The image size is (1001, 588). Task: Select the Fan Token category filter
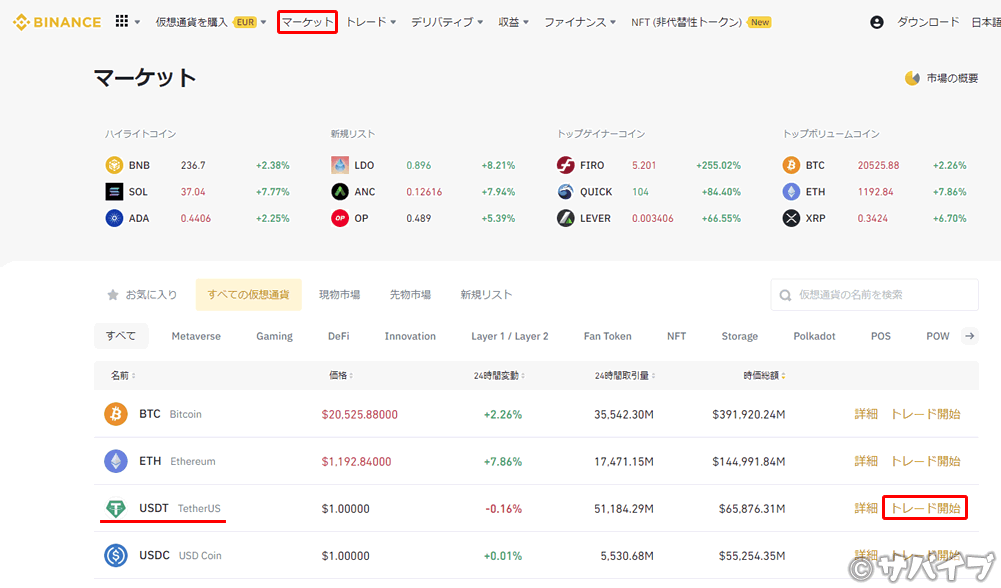click(607, 336)
